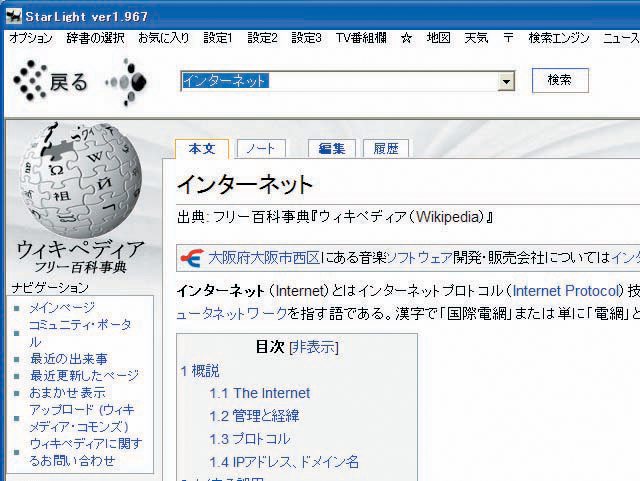640x481 pixels.
Task: Open the メインページ navigation link
Action: click(x=62, y=307)
